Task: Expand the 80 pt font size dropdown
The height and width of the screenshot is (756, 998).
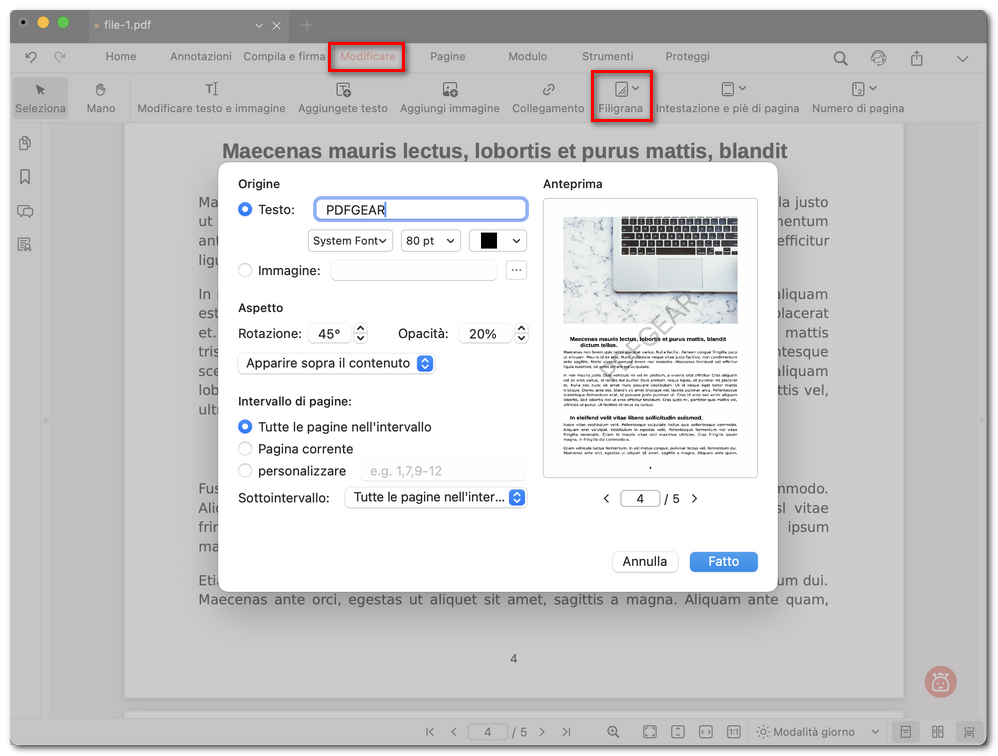Action: point(431,241)
